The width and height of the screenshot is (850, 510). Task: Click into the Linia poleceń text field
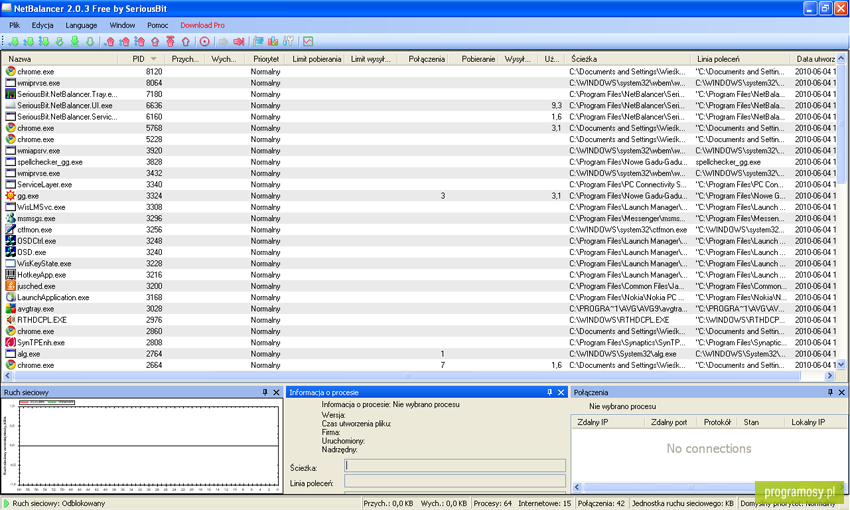[x=455, y=481]
